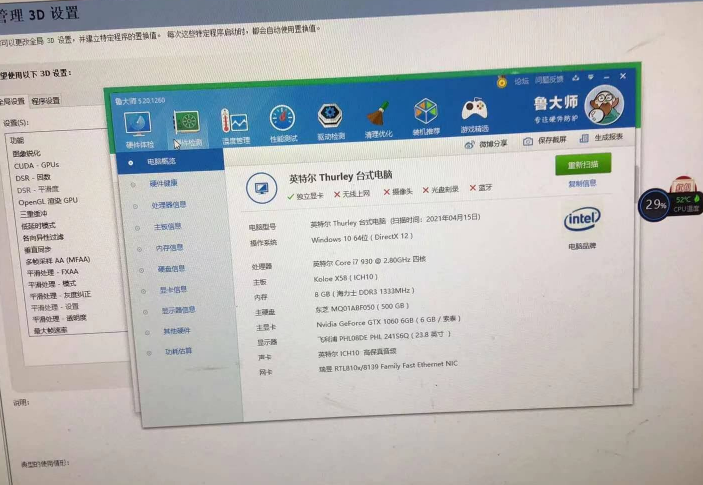This screenshot has height=485, width=703.
Task: Click the 无线上网 status item
Action: point(352,194)
